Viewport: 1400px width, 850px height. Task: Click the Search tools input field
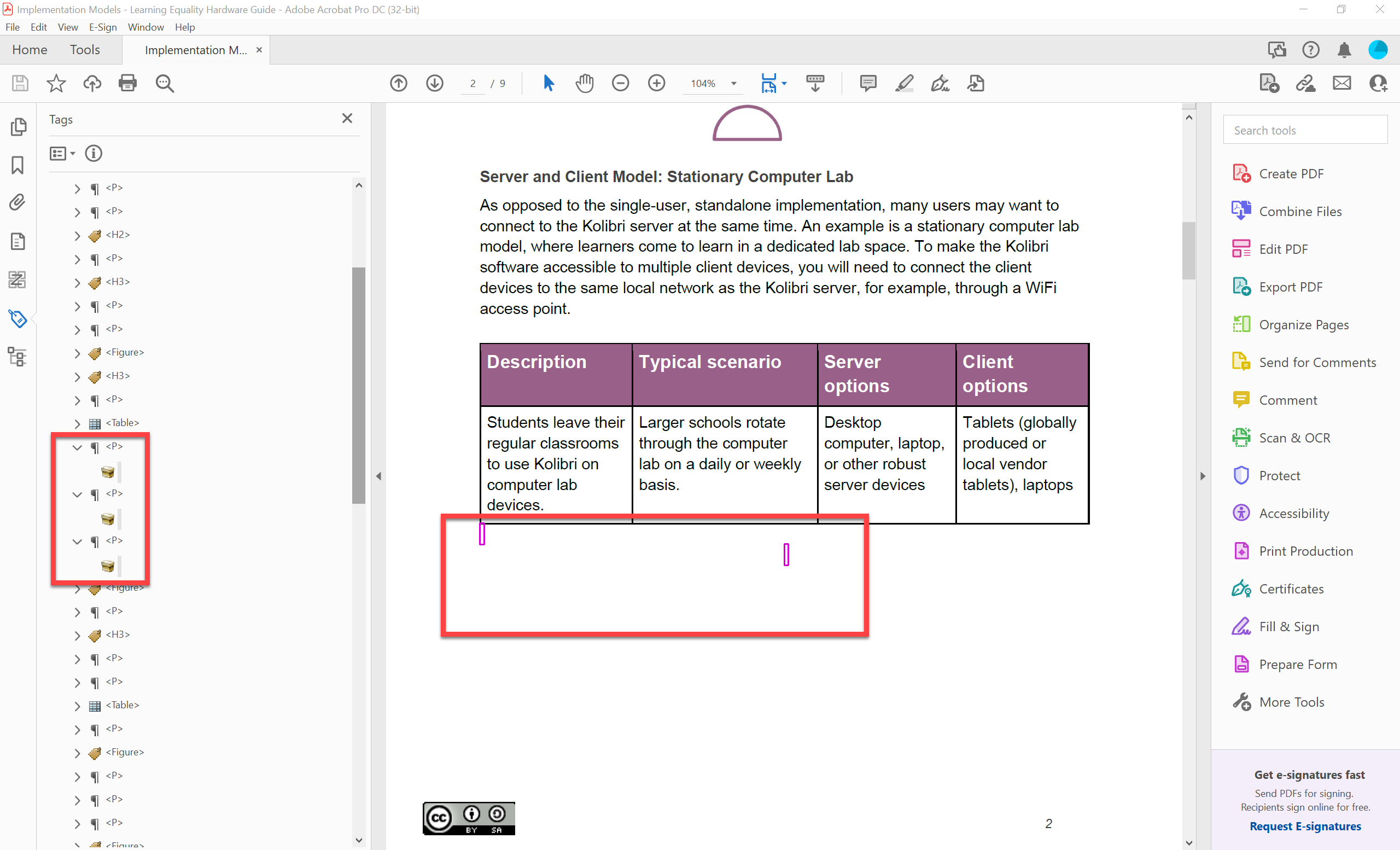[x=1304, y=130]
